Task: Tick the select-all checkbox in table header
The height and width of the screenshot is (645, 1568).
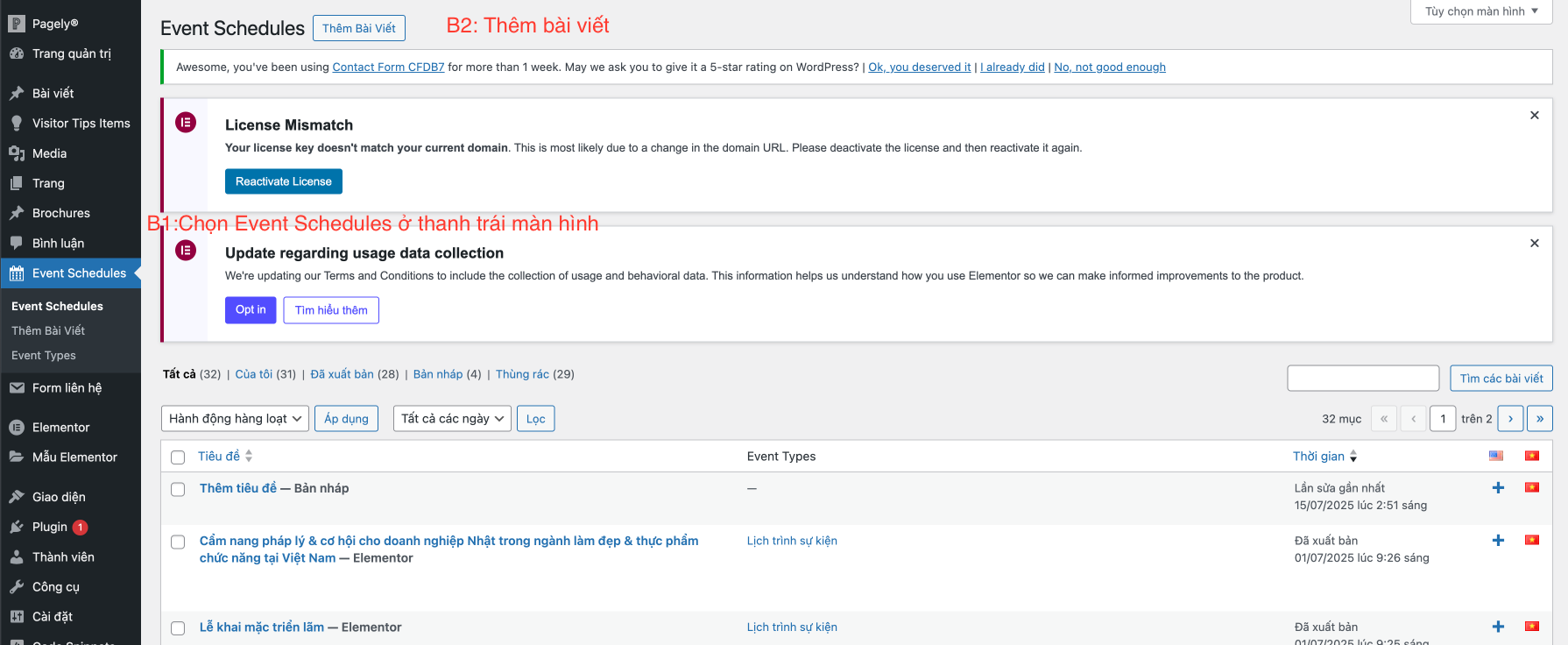Action: click(178, 457)
